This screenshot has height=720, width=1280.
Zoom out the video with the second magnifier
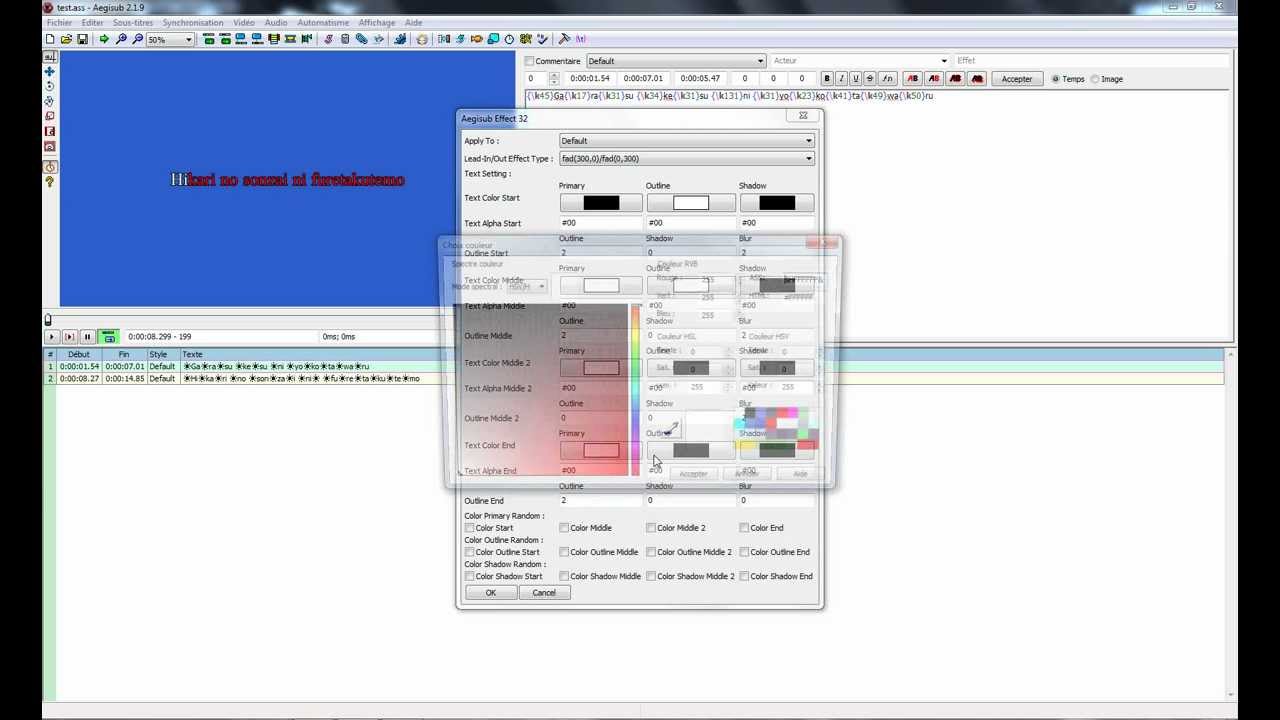[x=137, y=39]
